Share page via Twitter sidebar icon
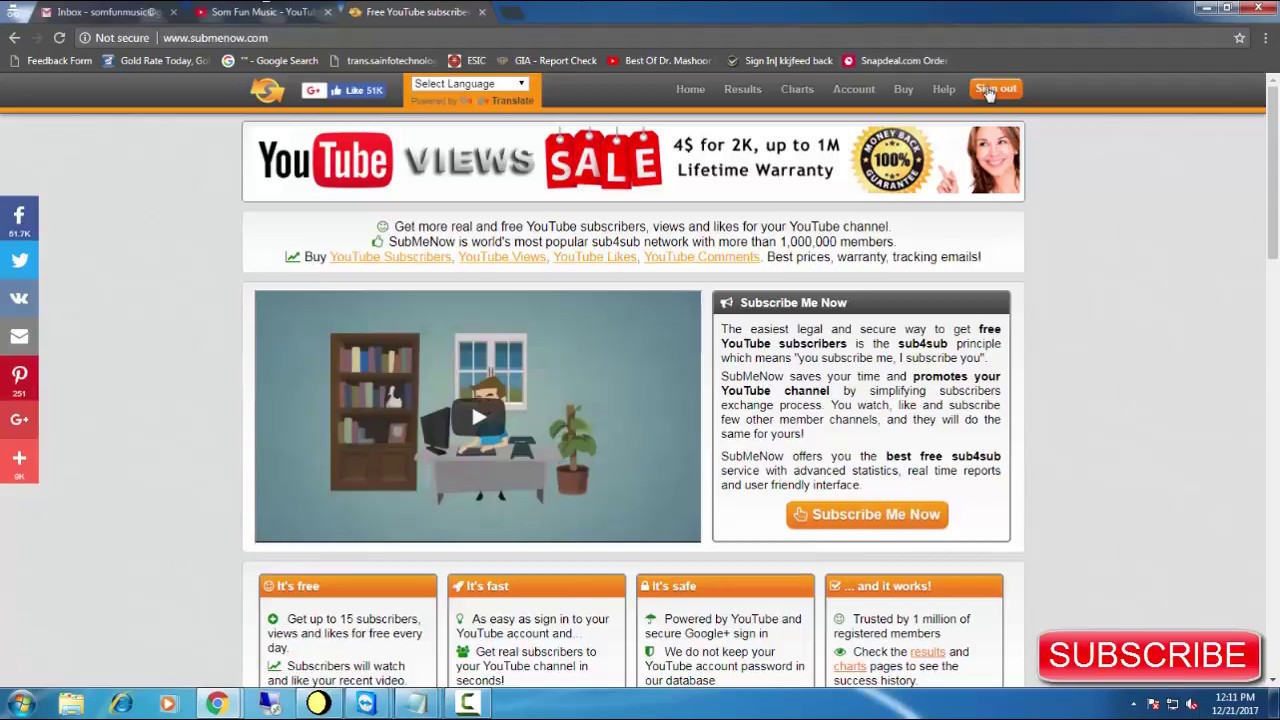Image resolution: width=1280 pixels, height=720 pixels. coord(19,260)
